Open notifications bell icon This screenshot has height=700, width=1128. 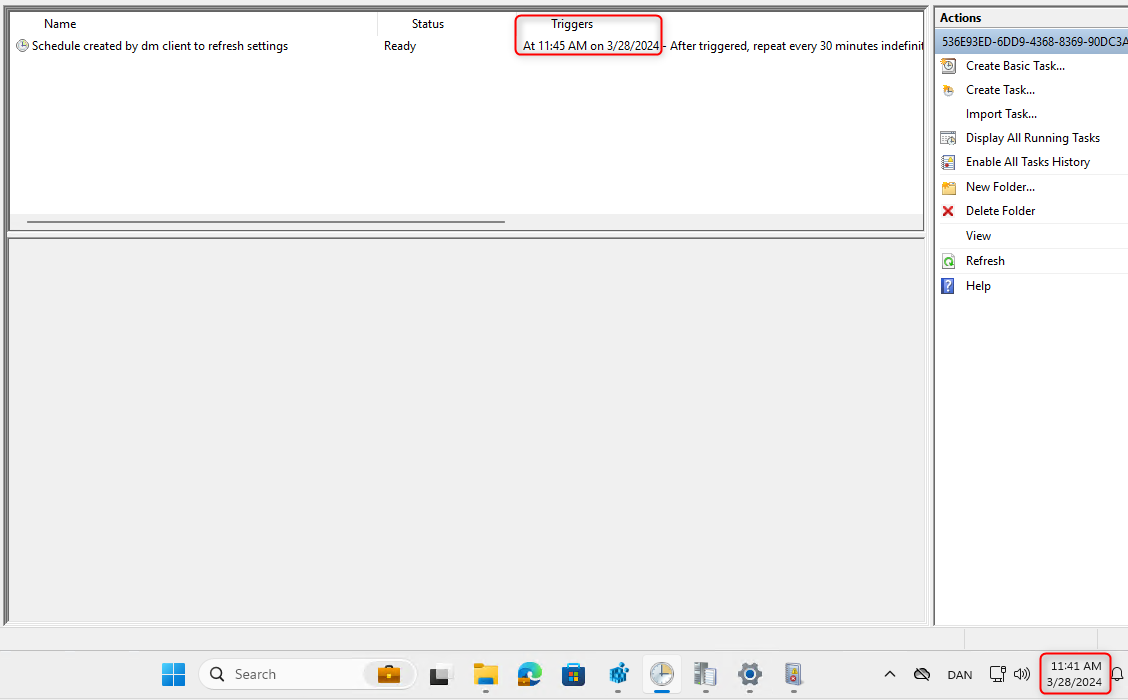(x=1117, y=674)
